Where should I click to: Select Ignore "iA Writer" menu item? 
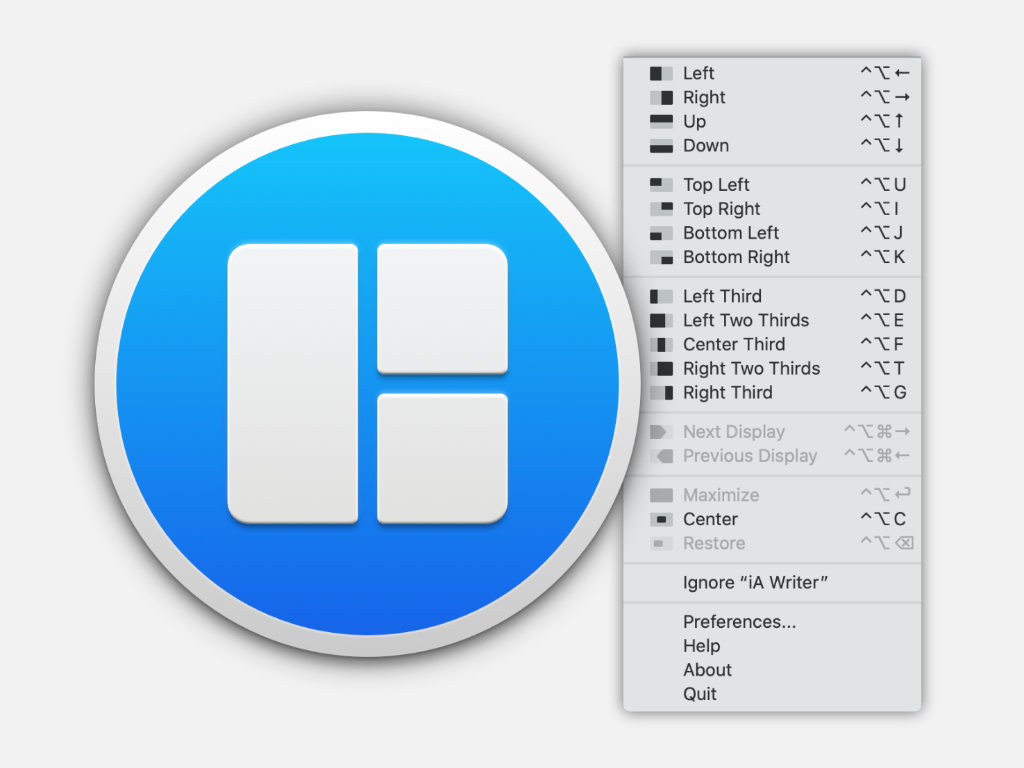[772, 583]
